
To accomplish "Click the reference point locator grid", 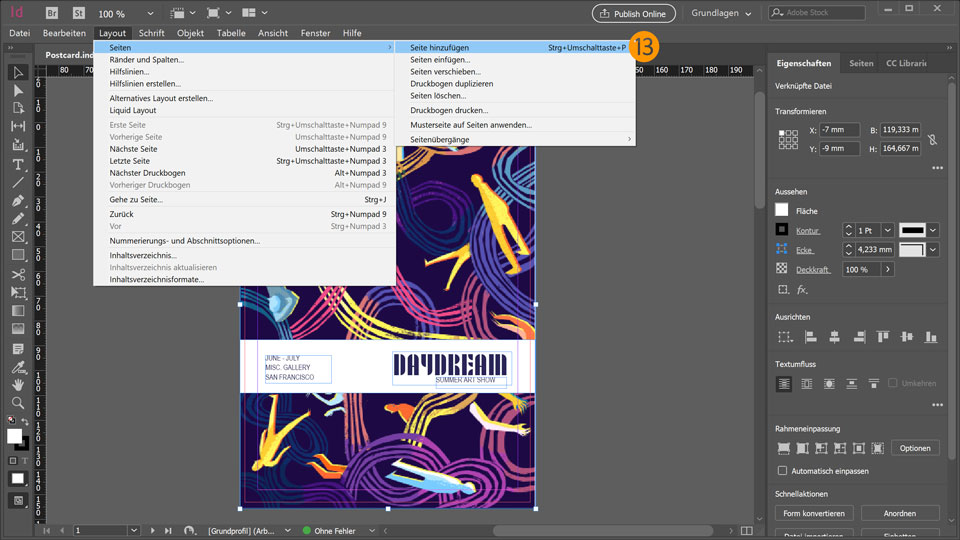I will tap(788, 139).
